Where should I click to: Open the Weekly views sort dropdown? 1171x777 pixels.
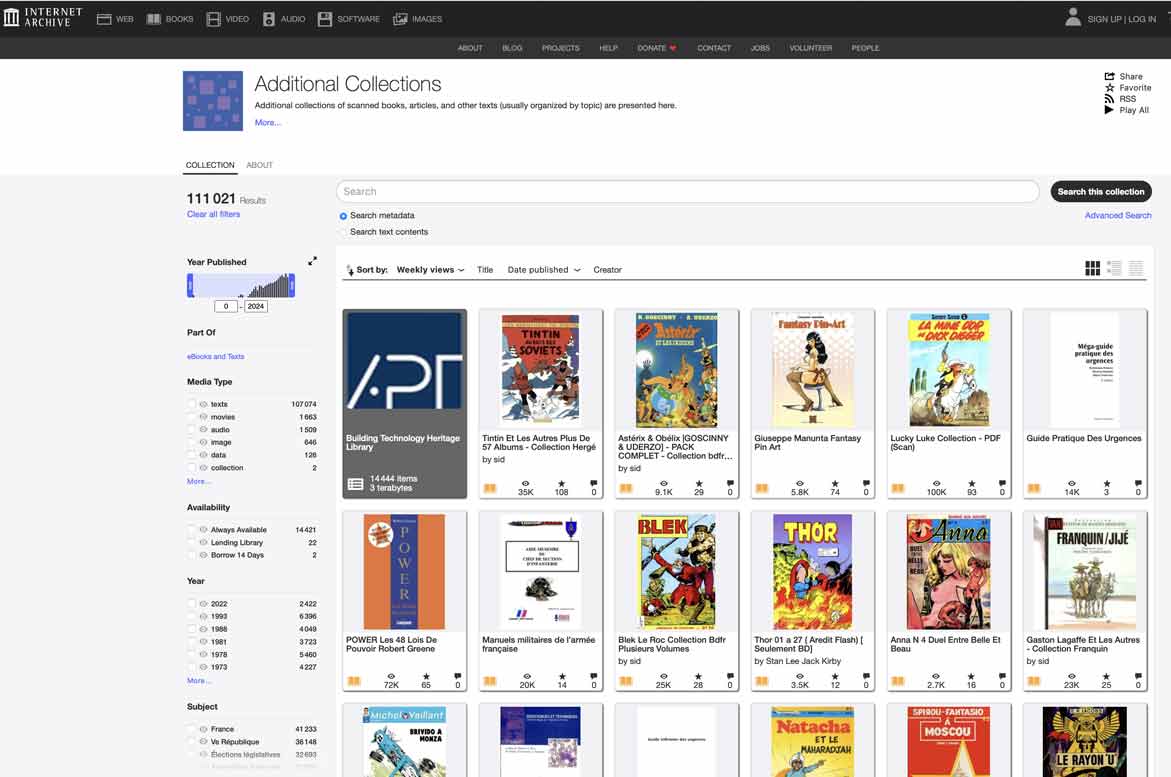point(430,270)
